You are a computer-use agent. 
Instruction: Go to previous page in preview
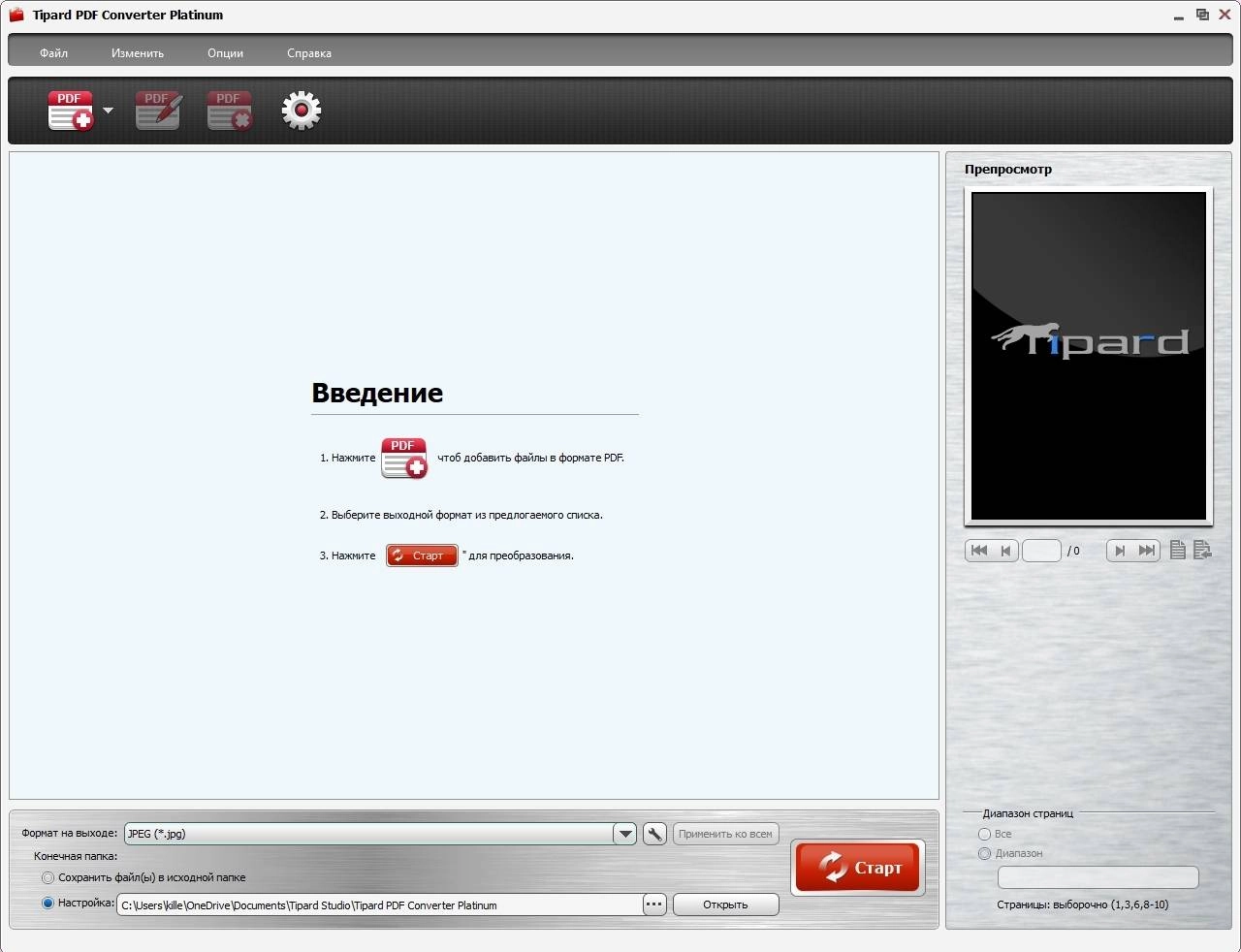pos(1005,551)
